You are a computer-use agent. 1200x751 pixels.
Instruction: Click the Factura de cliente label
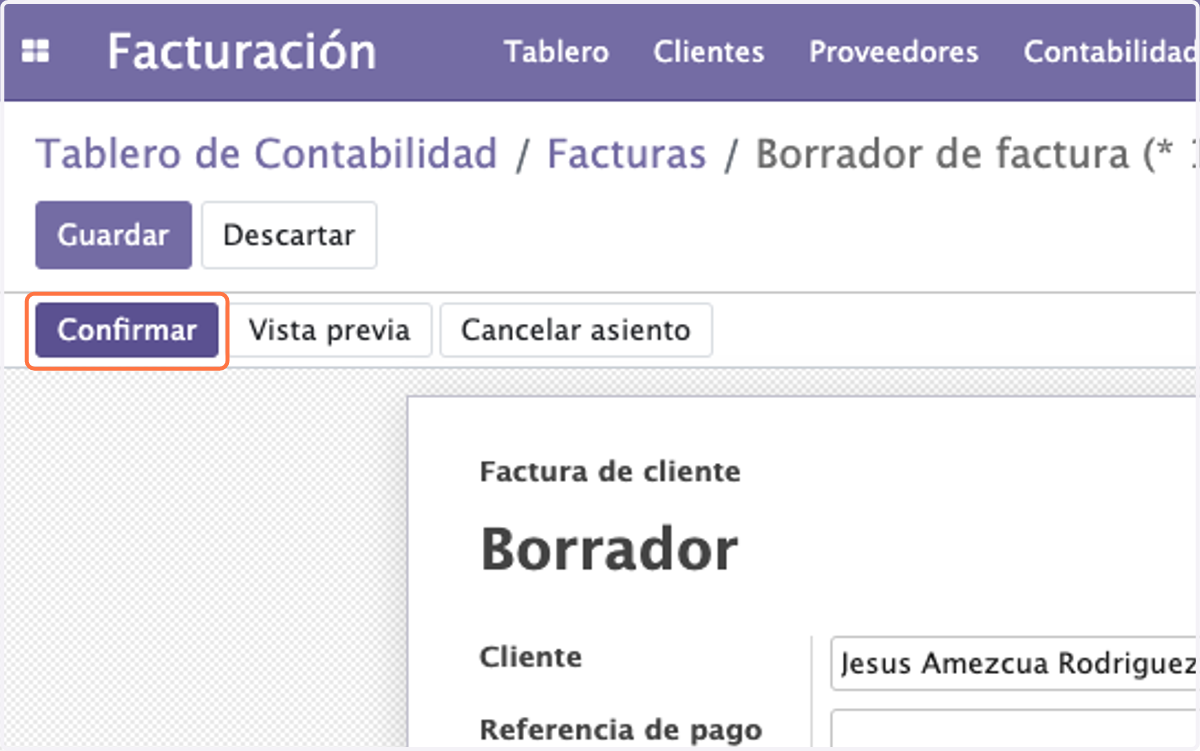tap(610, 471)
